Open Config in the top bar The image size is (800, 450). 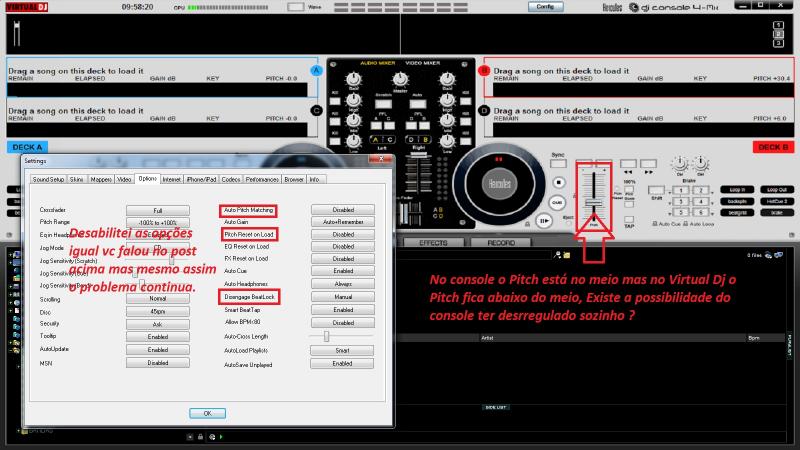pos(545,7)
